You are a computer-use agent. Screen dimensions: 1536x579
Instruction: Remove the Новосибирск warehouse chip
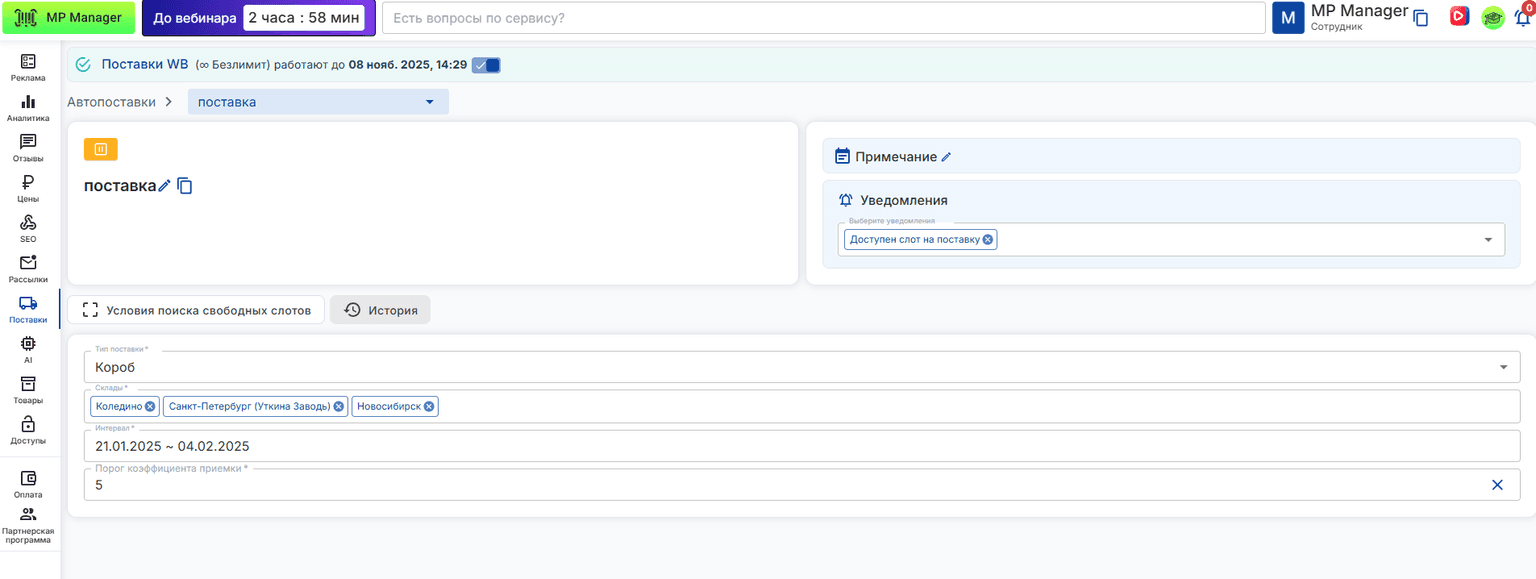(x=429, y=406)
